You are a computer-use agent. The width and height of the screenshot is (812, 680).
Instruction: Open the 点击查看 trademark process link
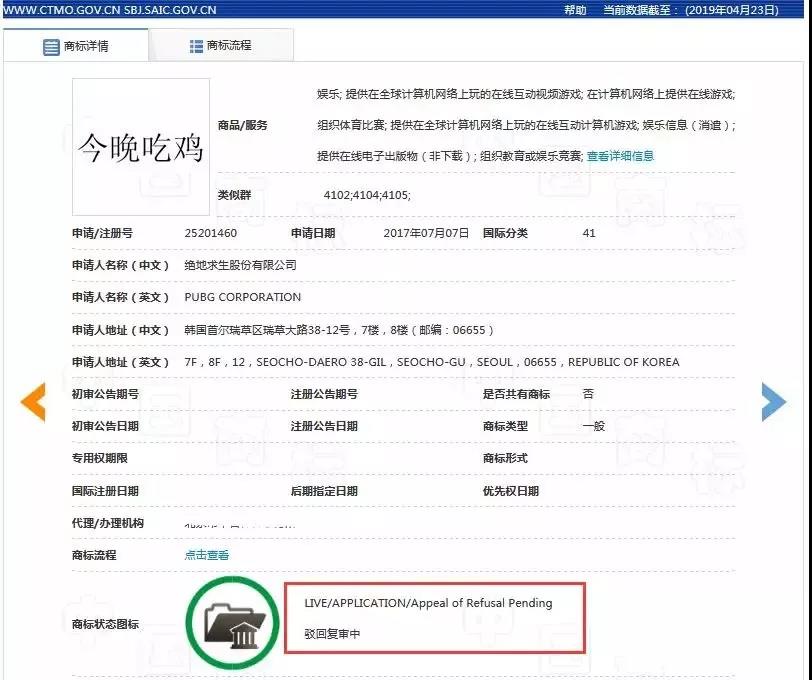[207, 555]
